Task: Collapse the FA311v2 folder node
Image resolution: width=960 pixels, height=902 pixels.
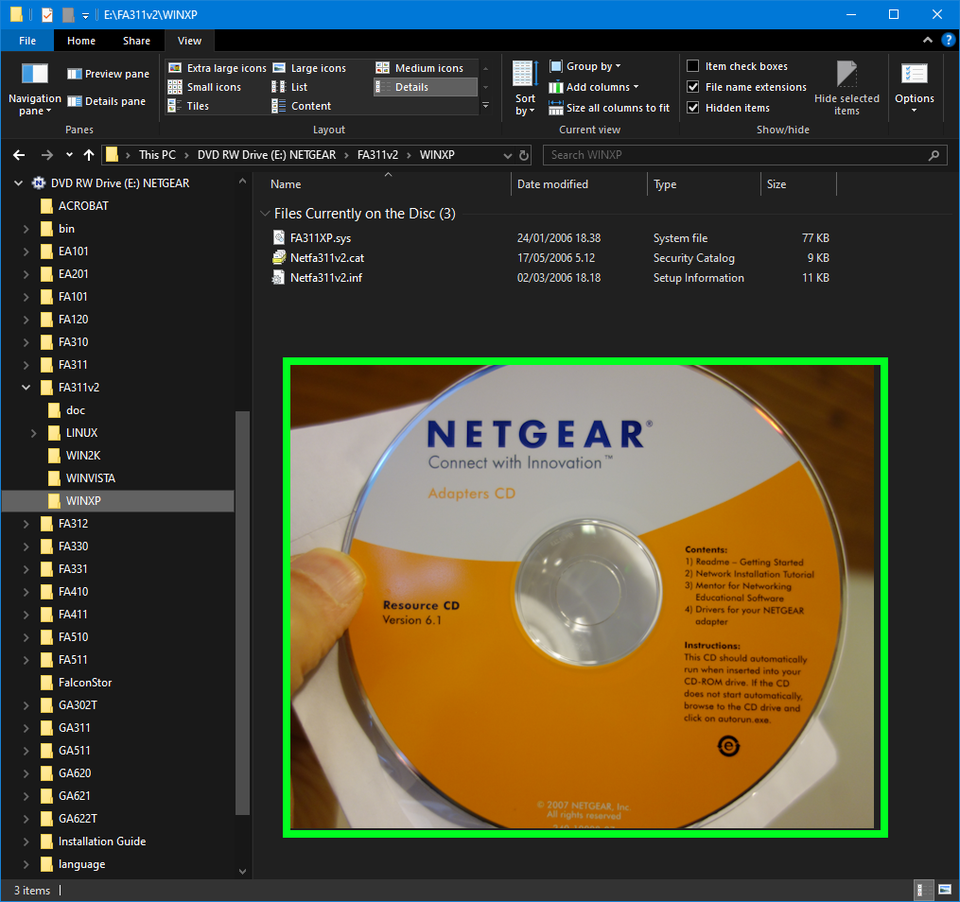Action: [x=26, y=388]
